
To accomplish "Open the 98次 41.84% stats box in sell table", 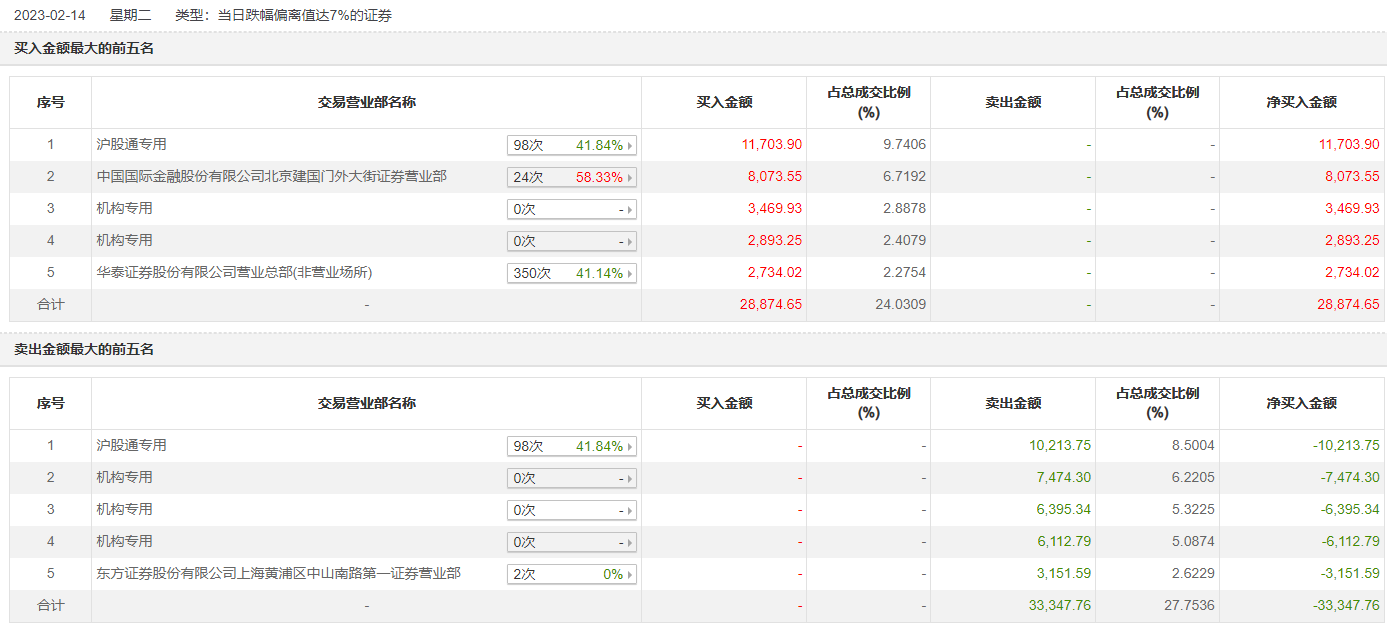I will click(571, 447).
